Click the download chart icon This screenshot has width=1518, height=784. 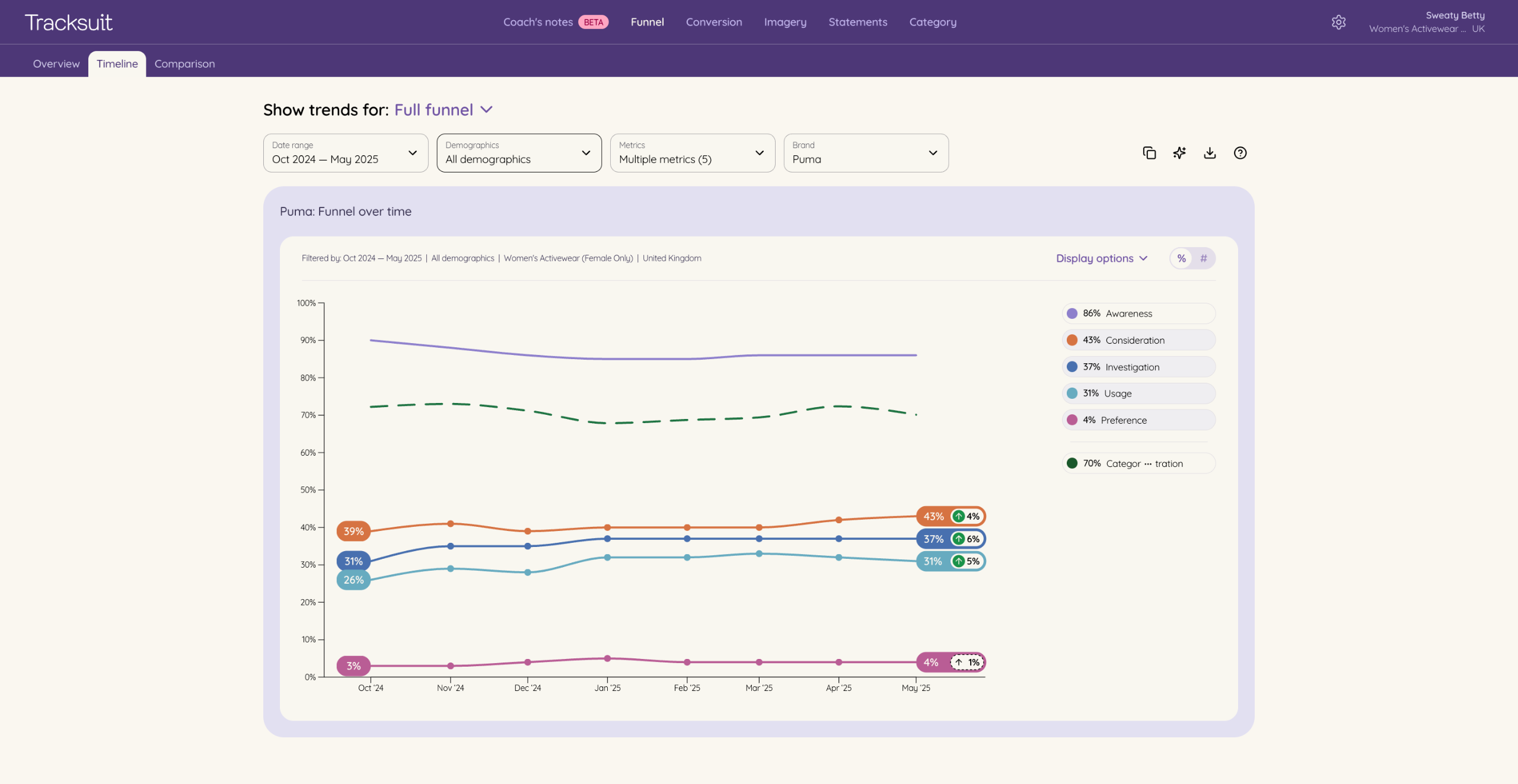pyautogui.click(x=1210, y=153)
